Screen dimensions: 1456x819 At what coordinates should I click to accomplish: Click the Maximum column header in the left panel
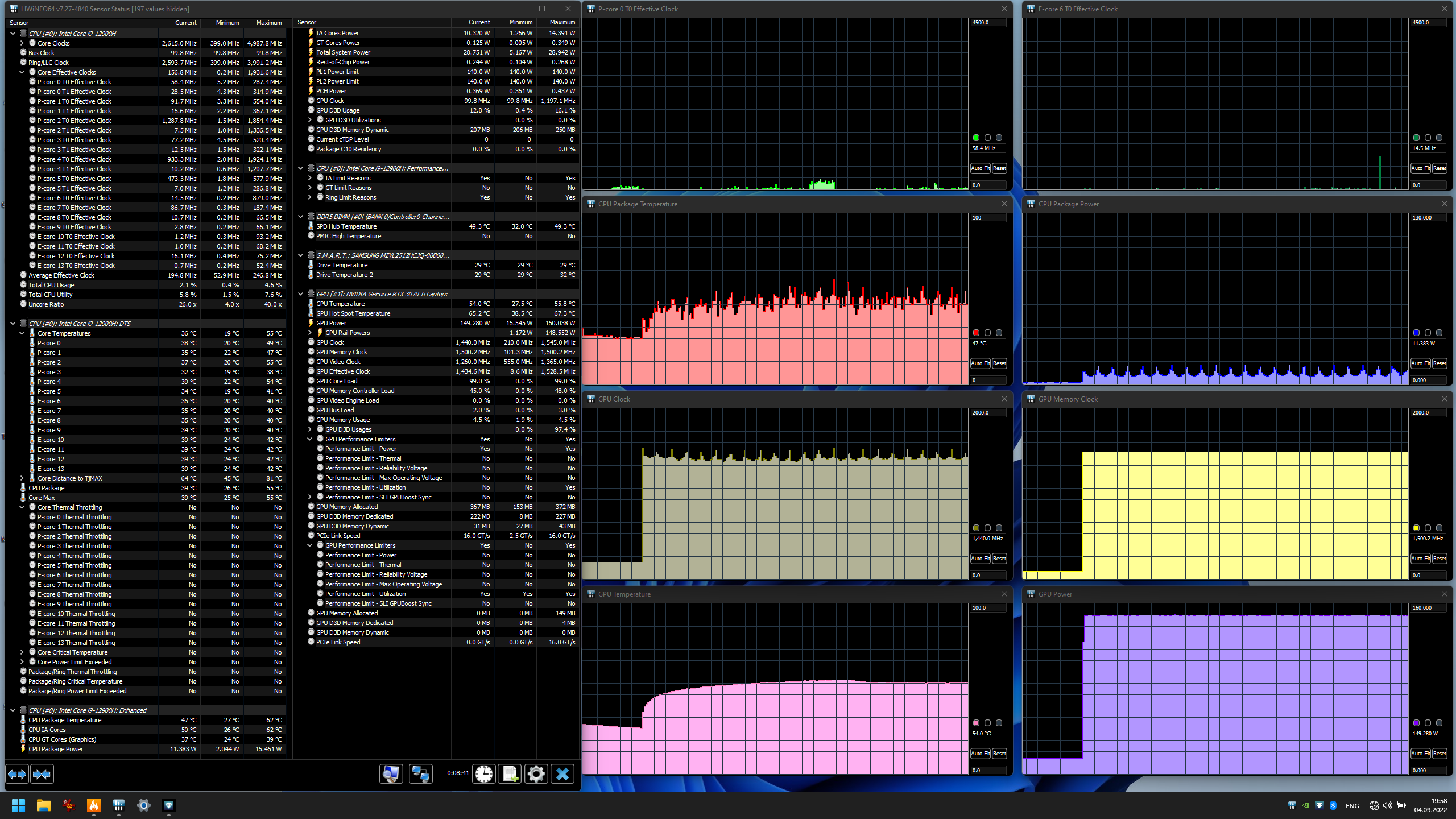click(x=268, y=23)
